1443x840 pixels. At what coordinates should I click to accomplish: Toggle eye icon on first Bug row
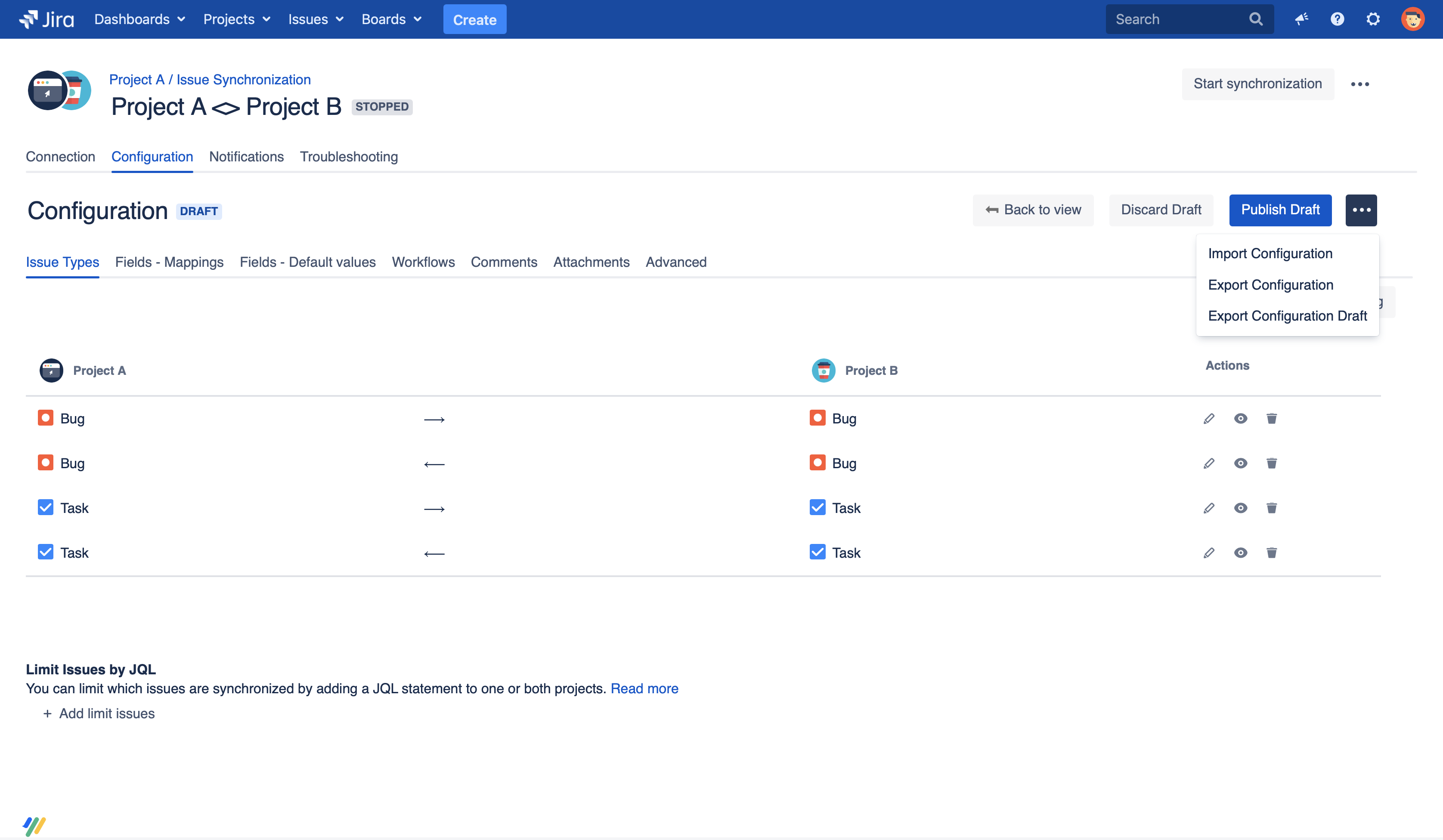[1240, 419]
